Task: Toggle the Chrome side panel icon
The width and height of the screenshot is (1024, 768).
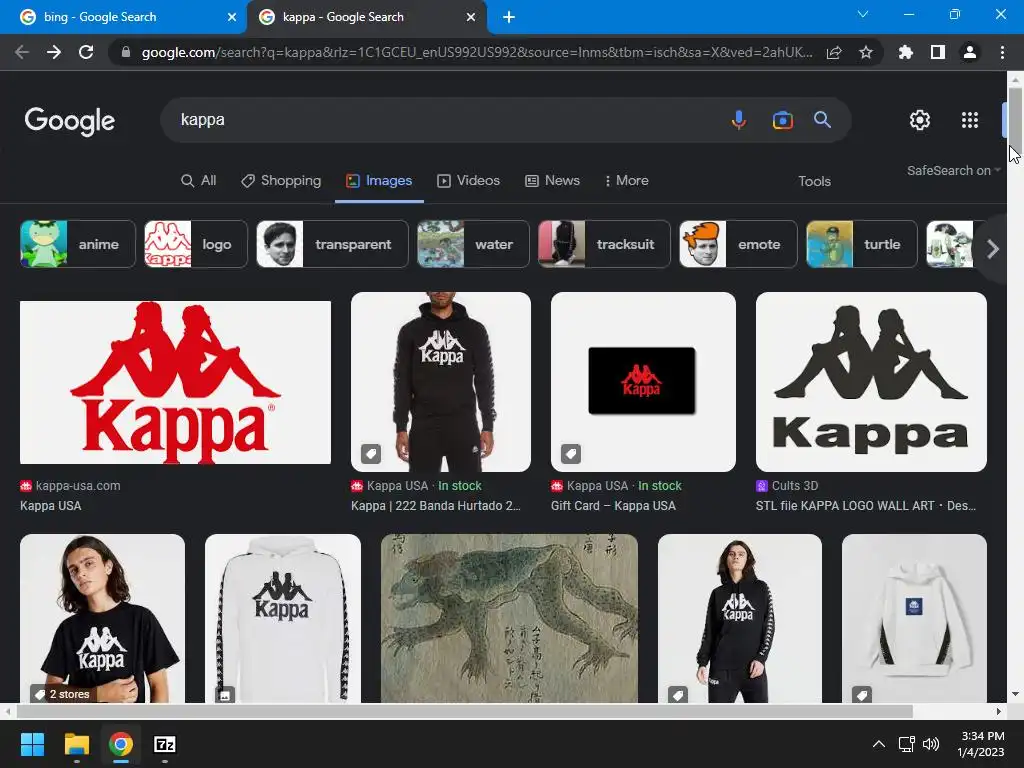Action: point(938,52)
